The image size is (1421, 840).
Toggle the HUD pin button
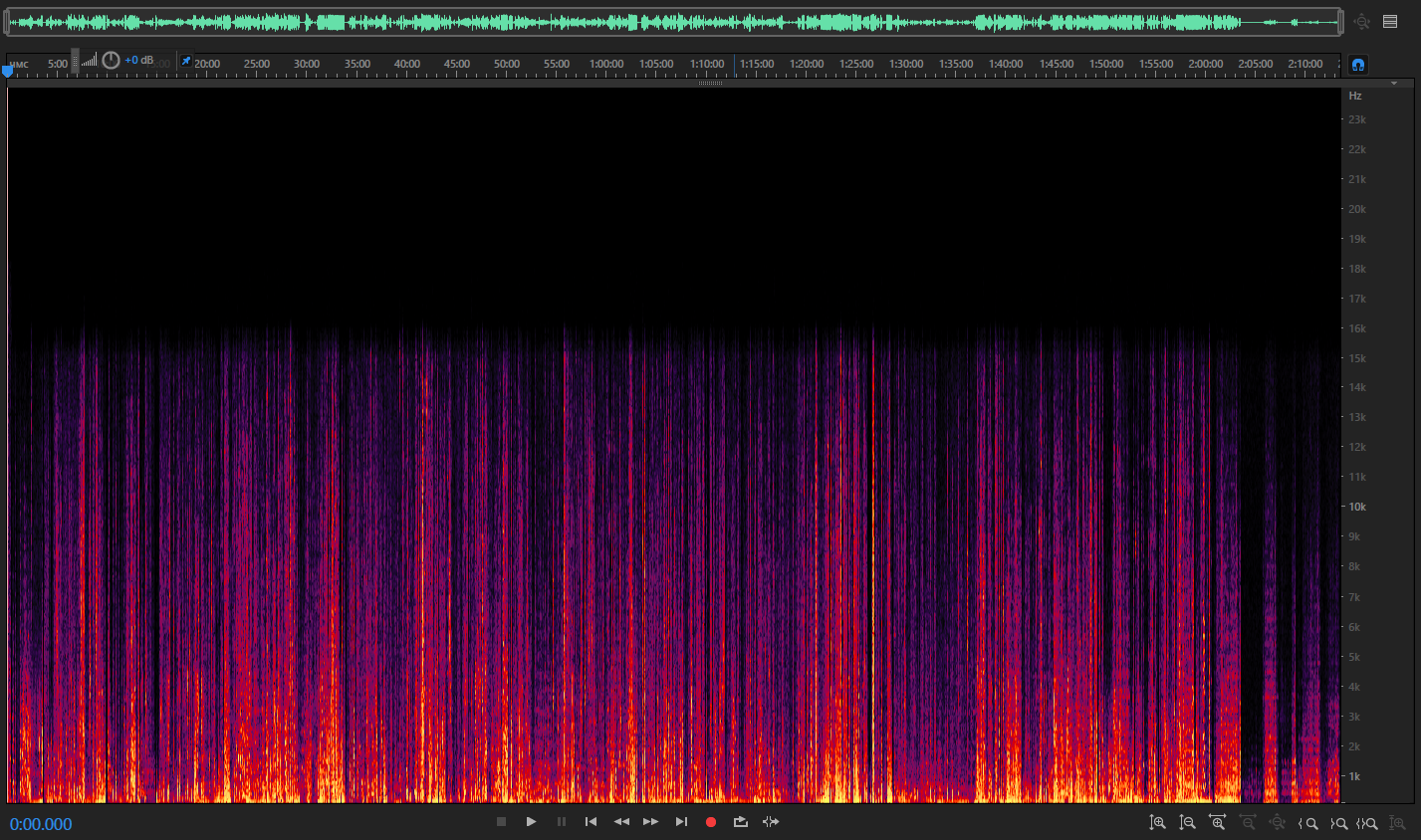point(186,61)
